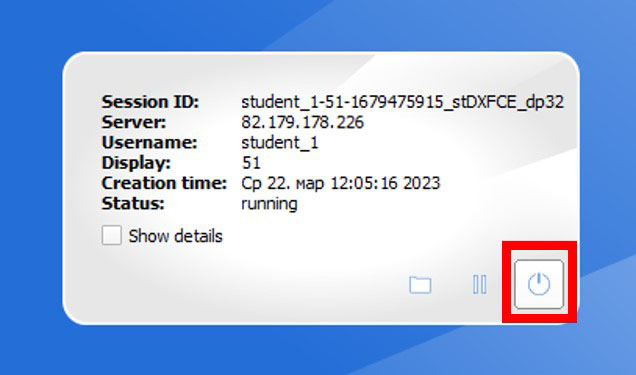This screenshot has height=375, width=636.
Task: Terminate the session with the power icon
Action: [539, 284]
